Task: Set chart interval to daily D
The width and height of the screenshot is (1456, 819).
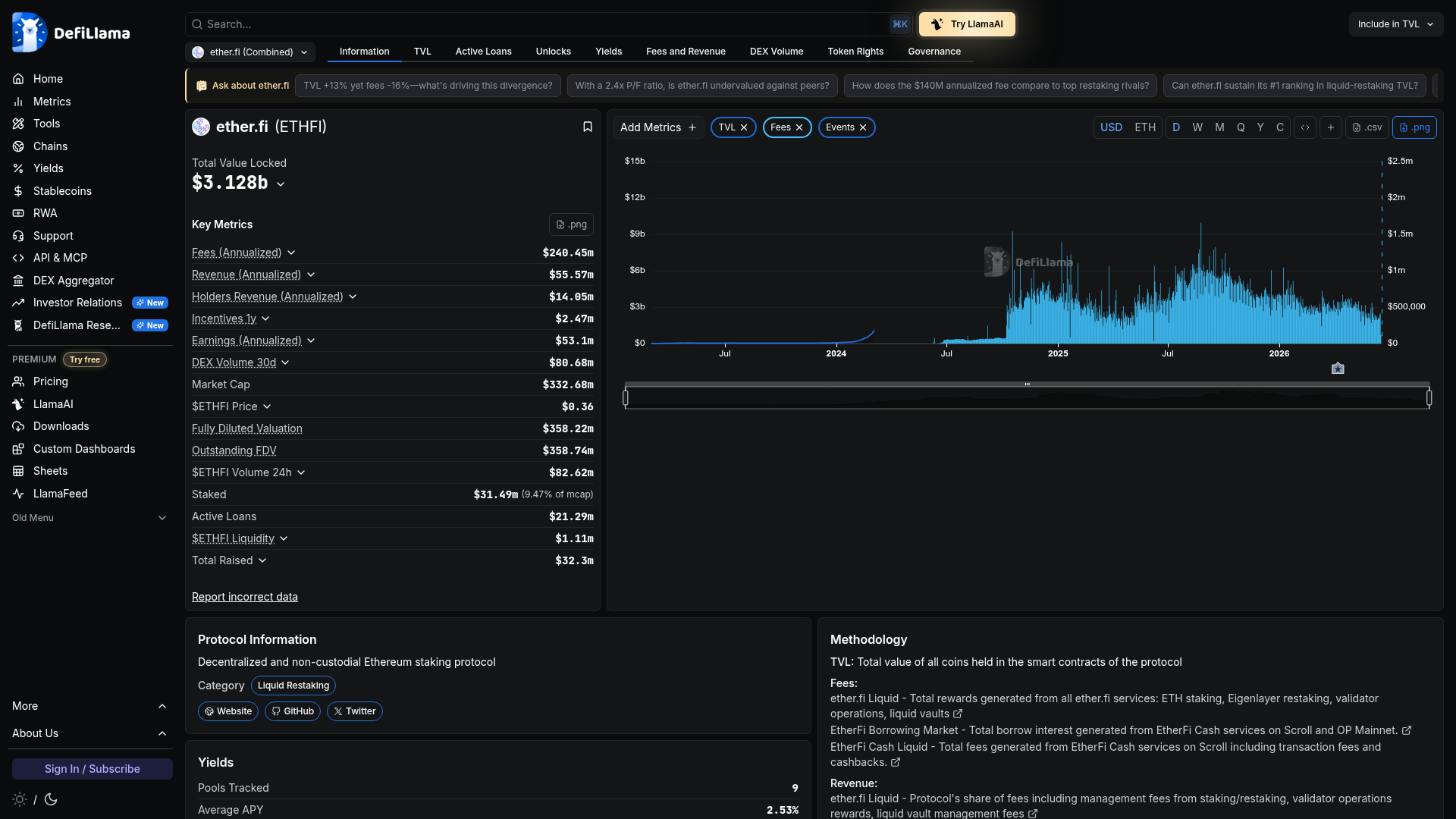Action: coord(1176,127)
